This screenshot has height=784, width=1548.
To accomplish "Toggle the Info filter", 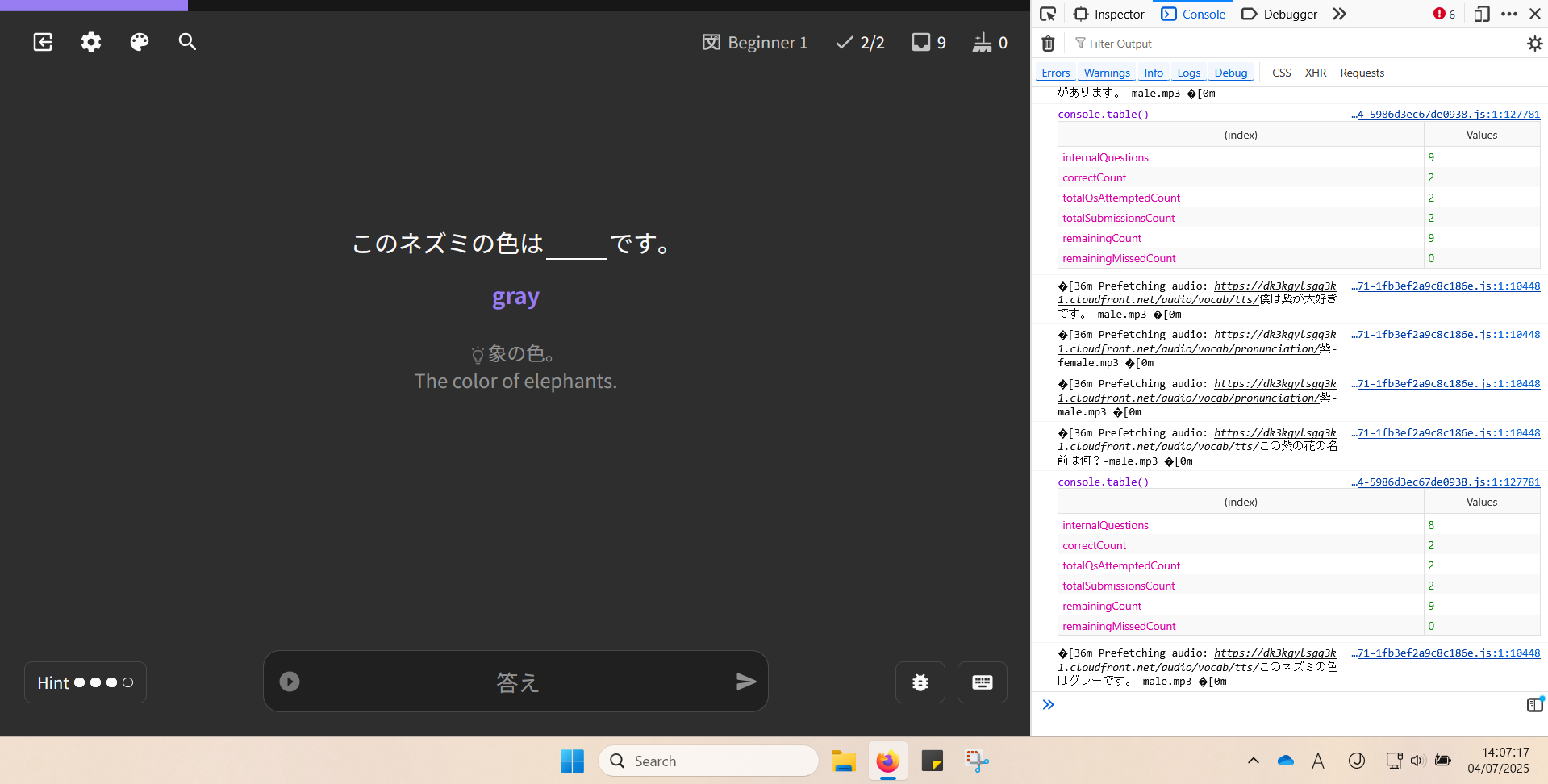I will pyautogui.click(x=1154, y=73).
